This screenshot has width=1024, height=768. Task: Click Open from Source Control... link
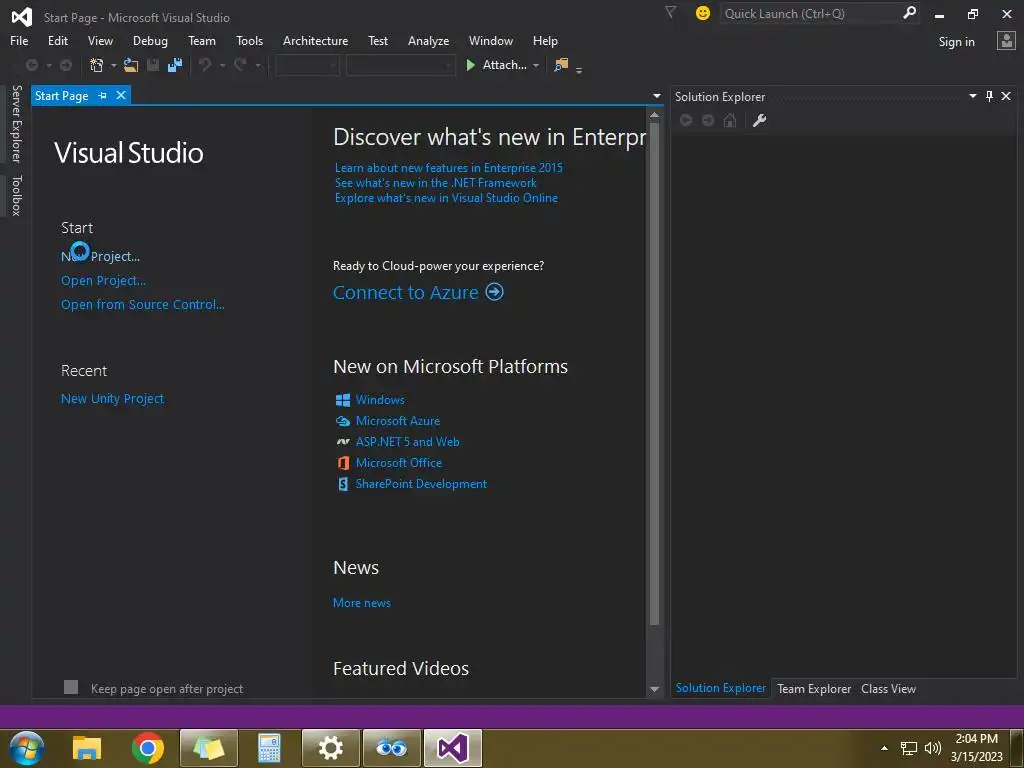(x=142, y=304)
